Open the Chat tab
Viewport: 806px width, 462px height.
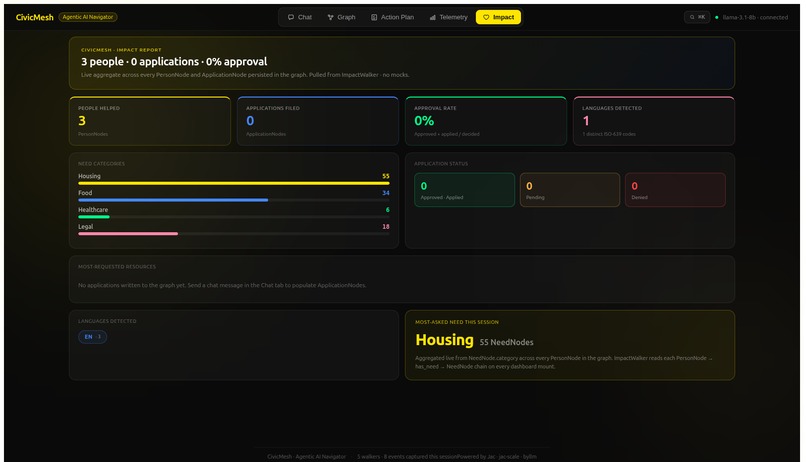[x=300, y=17]
